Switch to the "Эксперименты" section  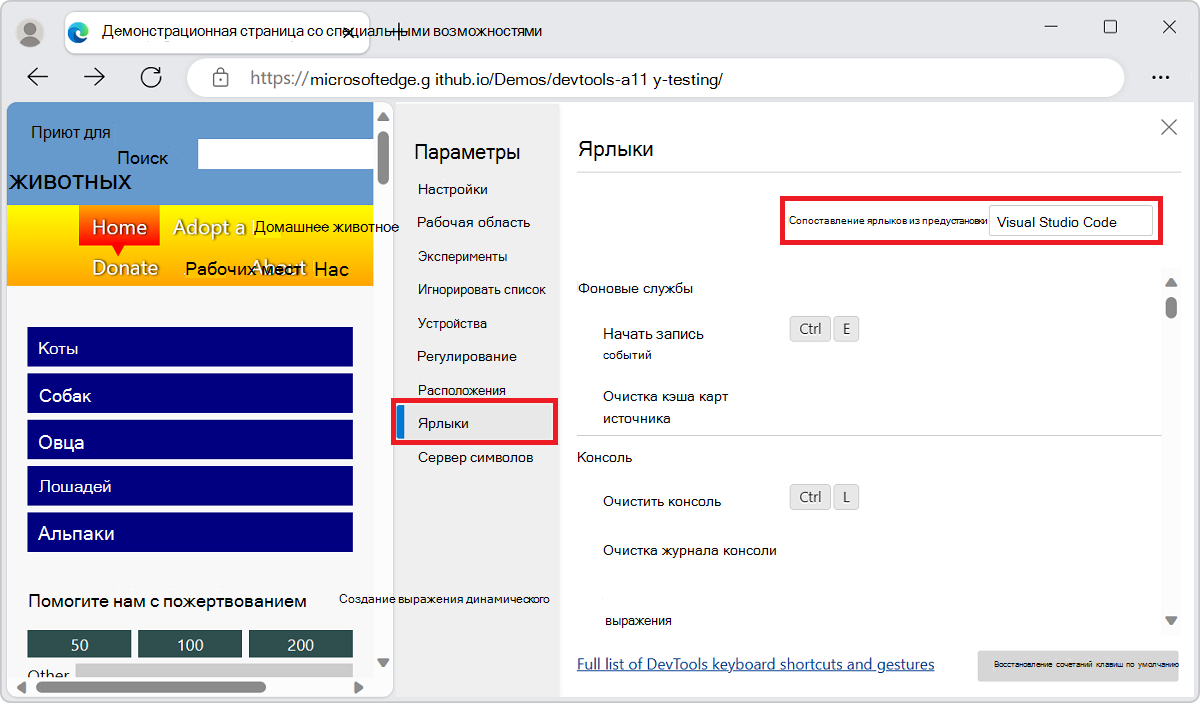click(464, 256)
